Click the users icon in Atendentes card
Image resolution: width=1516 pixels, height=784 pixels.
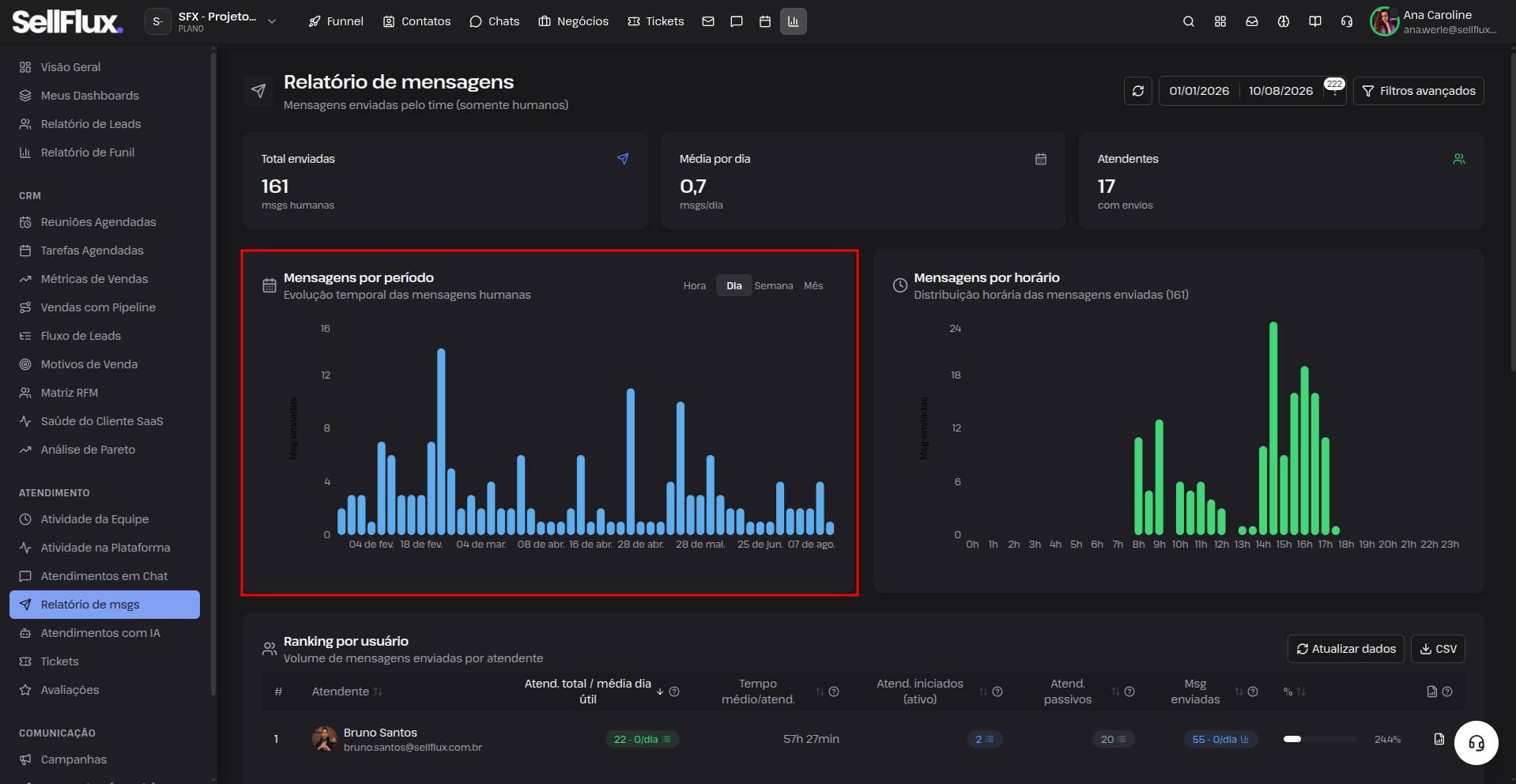coord(1459,159)
